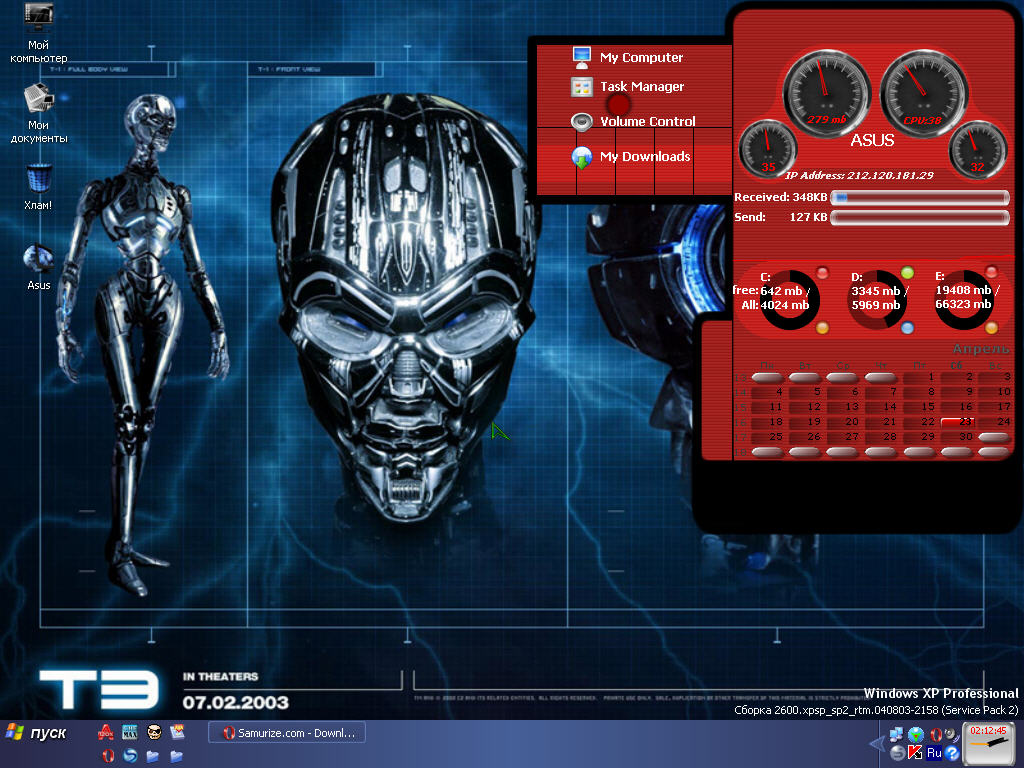
Task: Switch to Samurize.com taskbar window
Action: (x=287, y=733)
